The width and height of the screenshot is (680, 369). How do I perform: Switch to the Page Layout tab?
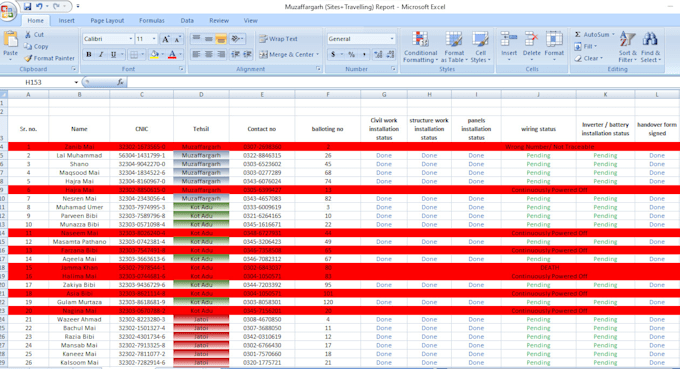[107, 20]
